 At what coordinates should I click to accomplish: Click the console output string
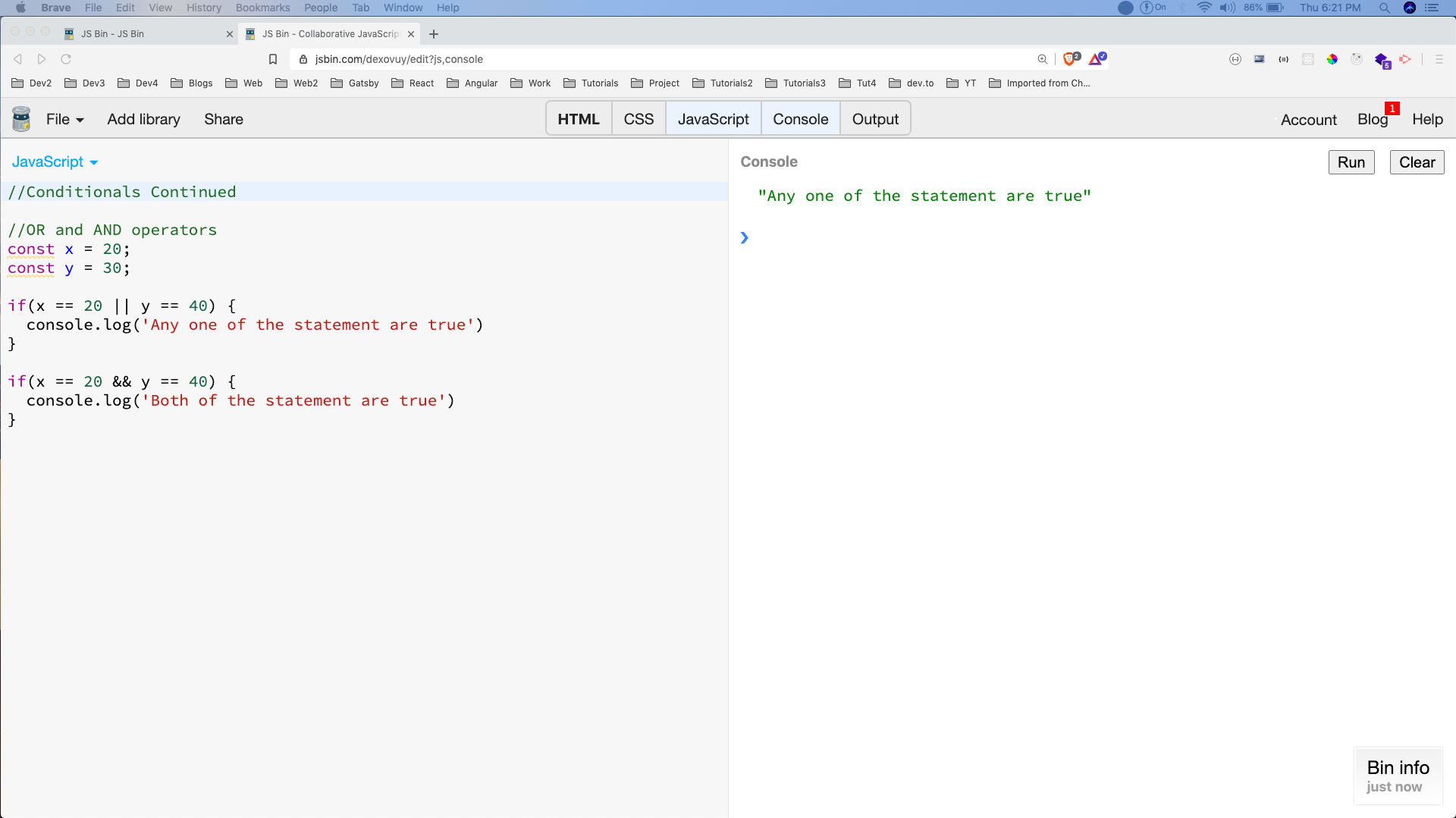tap(924, 196)
